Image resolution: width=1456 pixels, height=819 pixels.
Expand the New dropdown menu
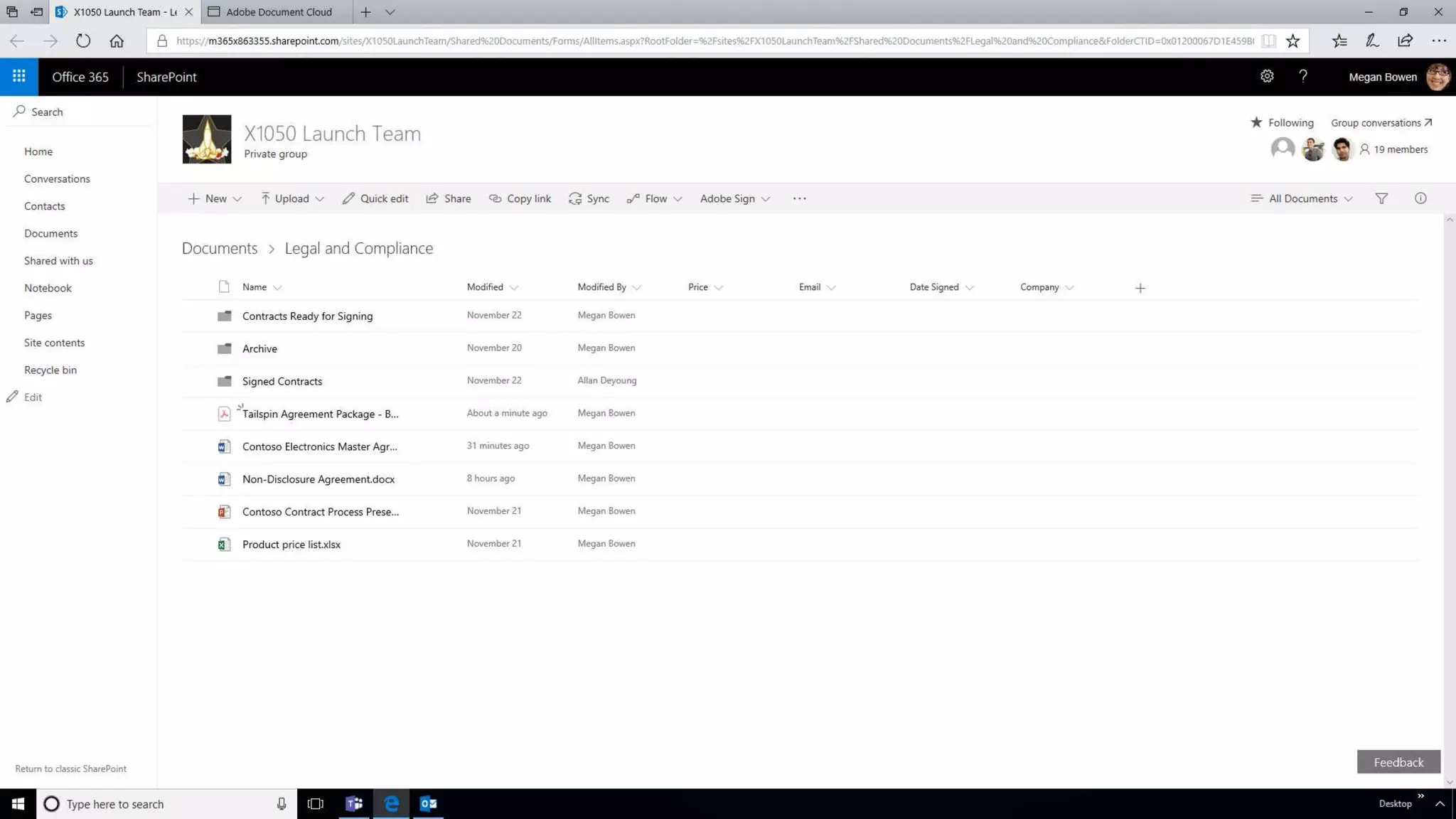click(215, 199)
